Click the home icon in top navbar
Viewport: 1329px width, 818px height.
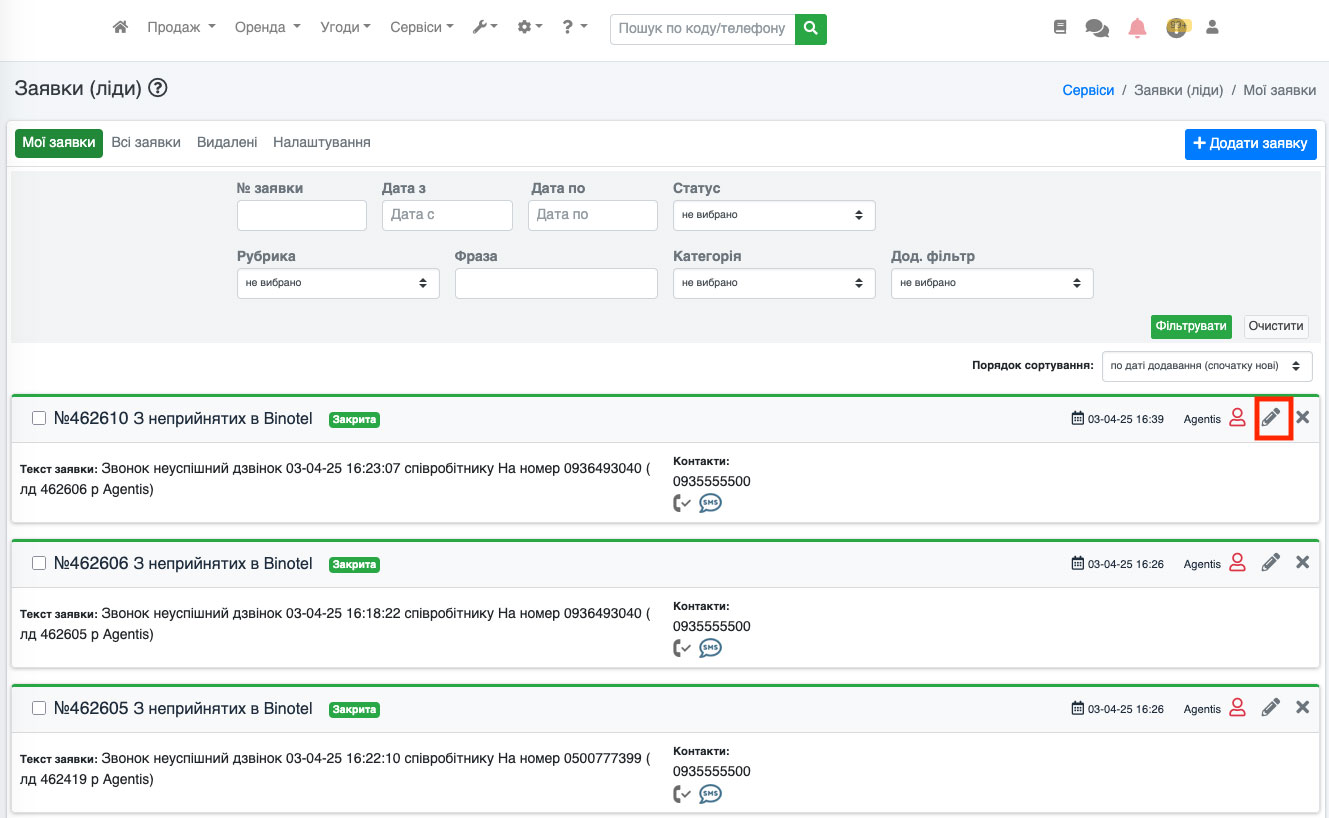[x=120, y=28]
